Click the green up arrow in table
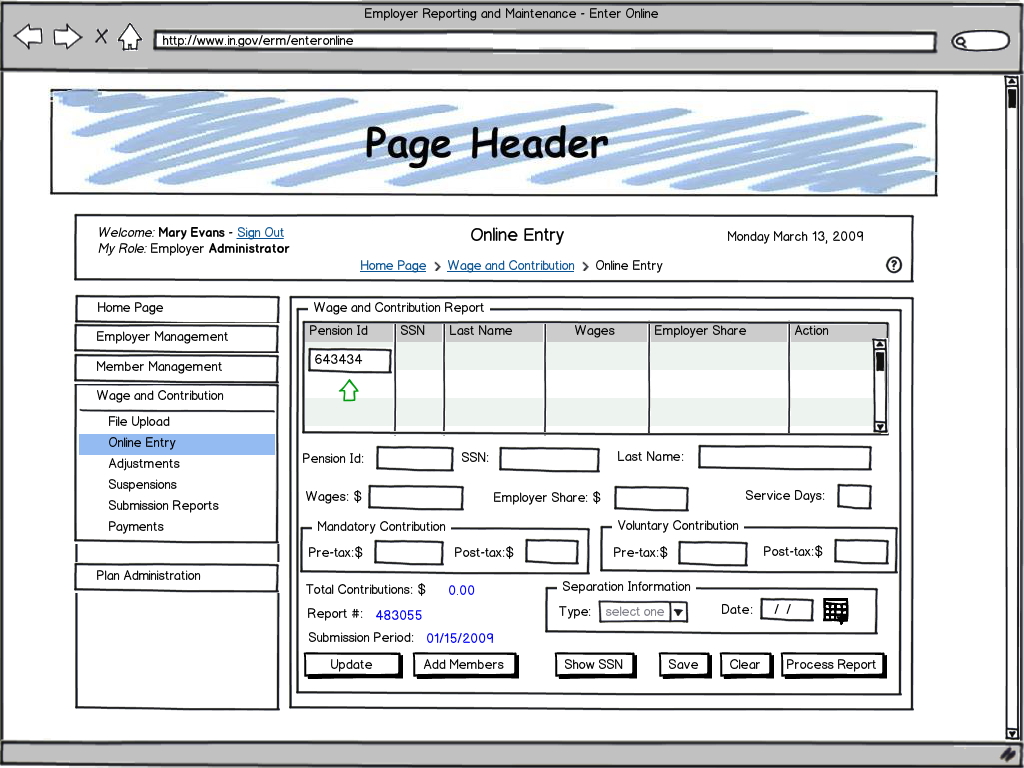The height and width of the screenshot is (768, 1024). point(349,391)
